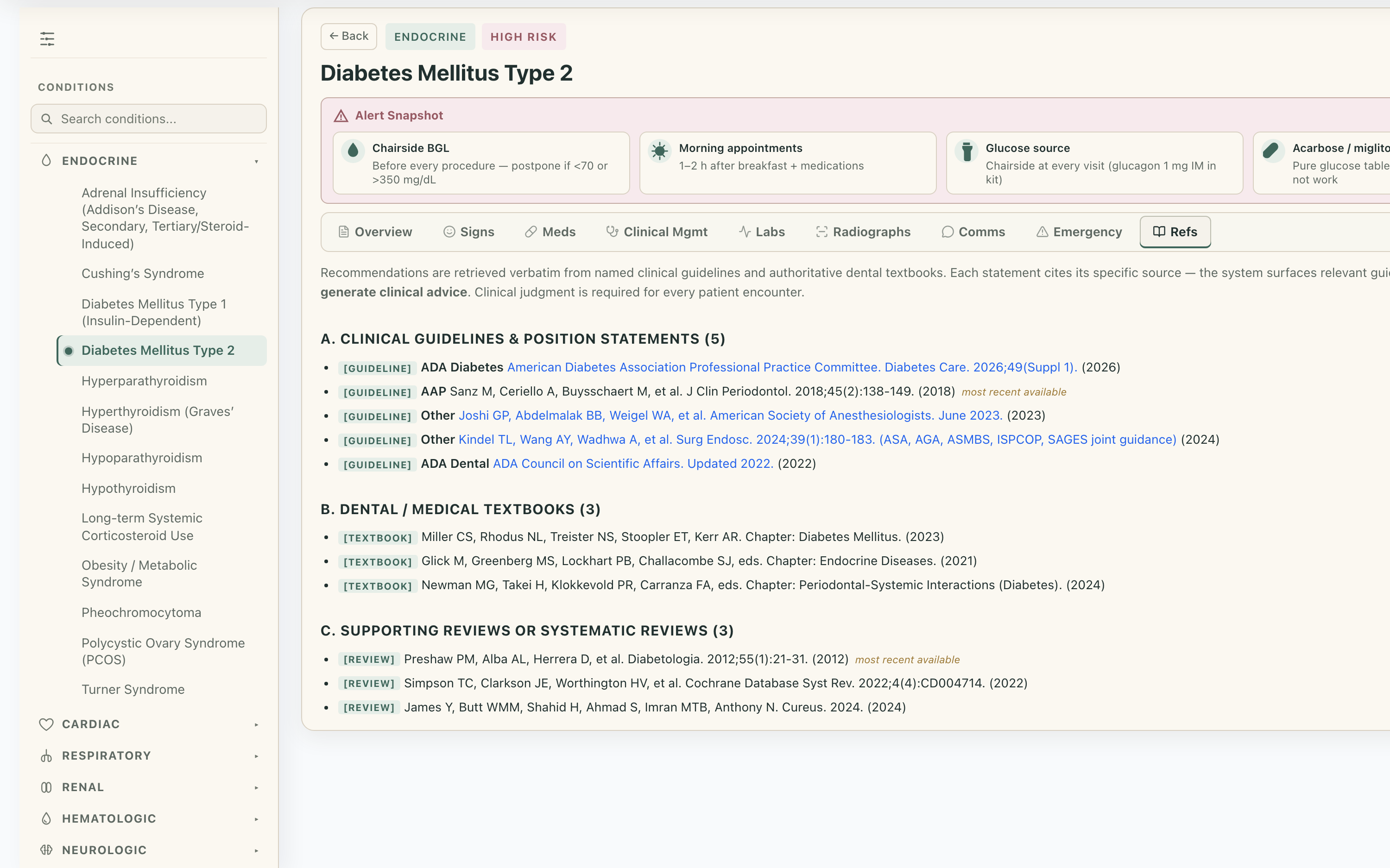This screenshot has height=868, width=1390.
Task: Open the Radiographs tab
Action: (x=864, y=232)
